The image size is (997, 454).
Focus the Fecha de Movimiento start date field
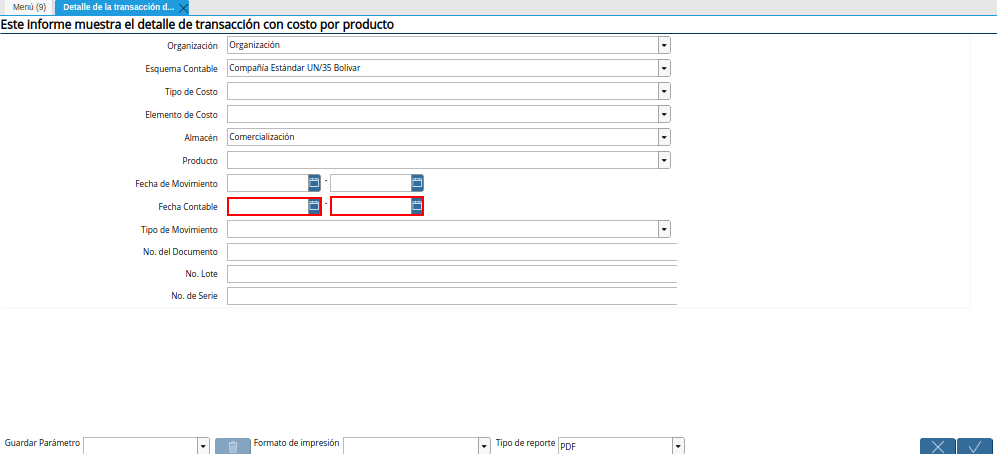point(268,183)
